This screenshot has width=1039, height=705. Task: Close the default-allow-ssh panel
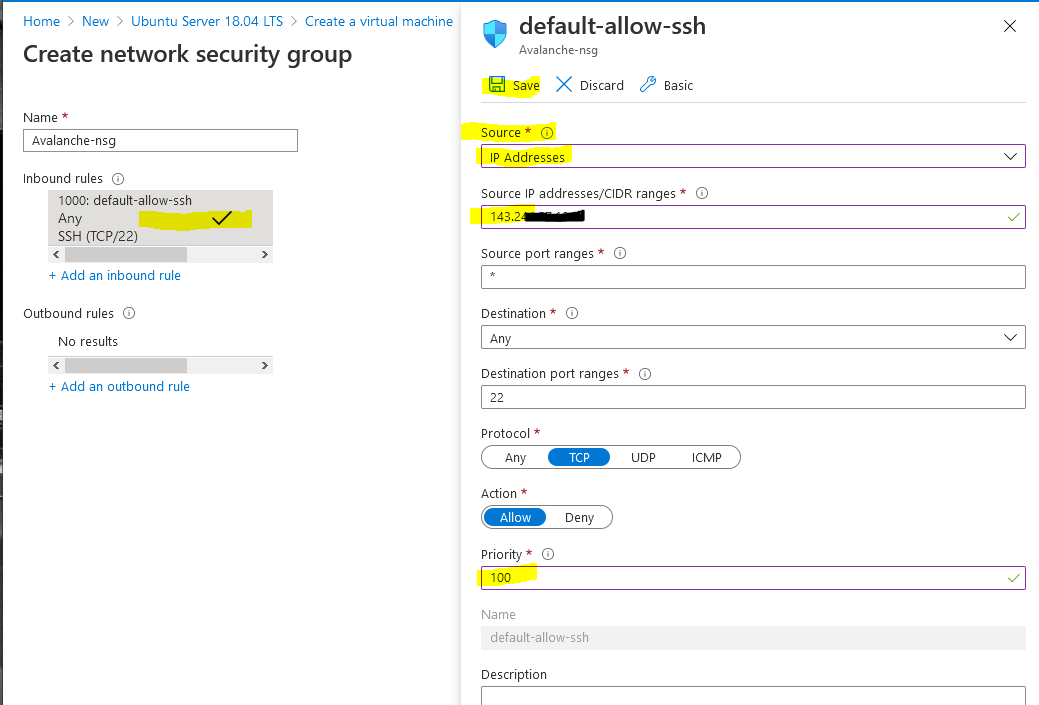click(1010, 27)
